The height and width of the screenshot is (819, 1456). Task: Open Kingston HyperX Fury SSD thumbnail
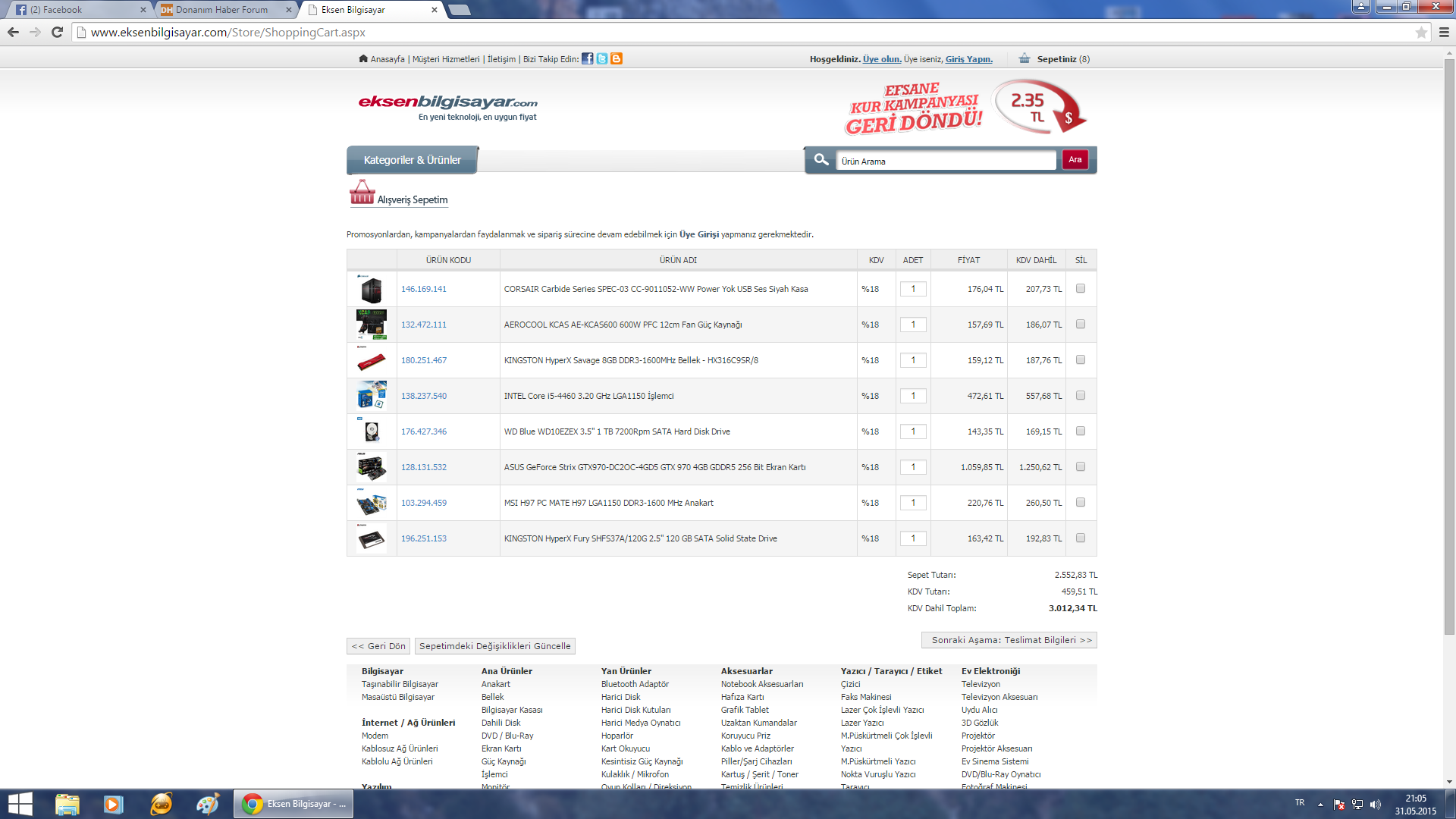(372, 538)
